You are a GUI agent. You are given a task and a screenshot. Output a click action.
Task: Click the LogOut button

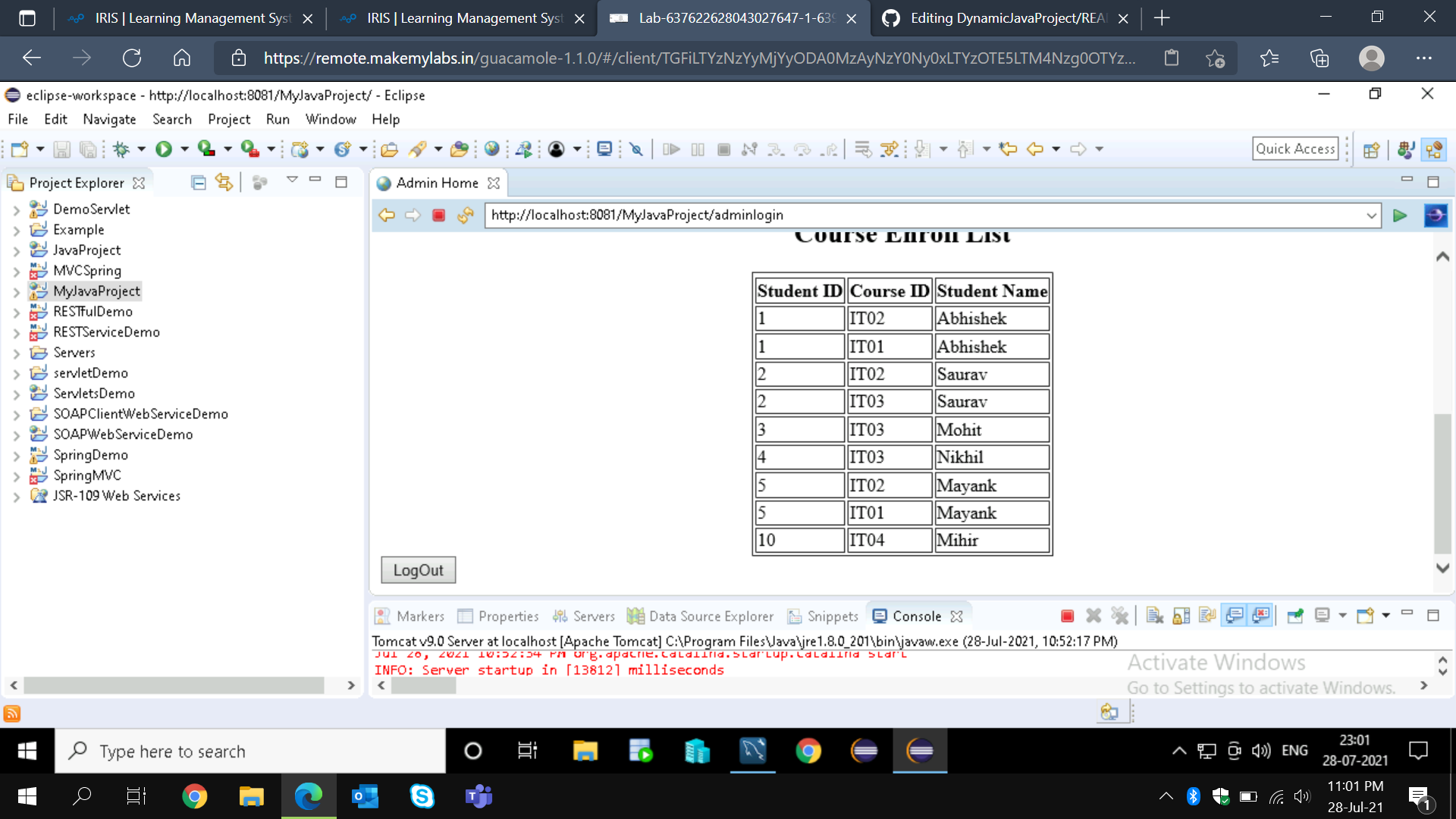pos(419,570)
